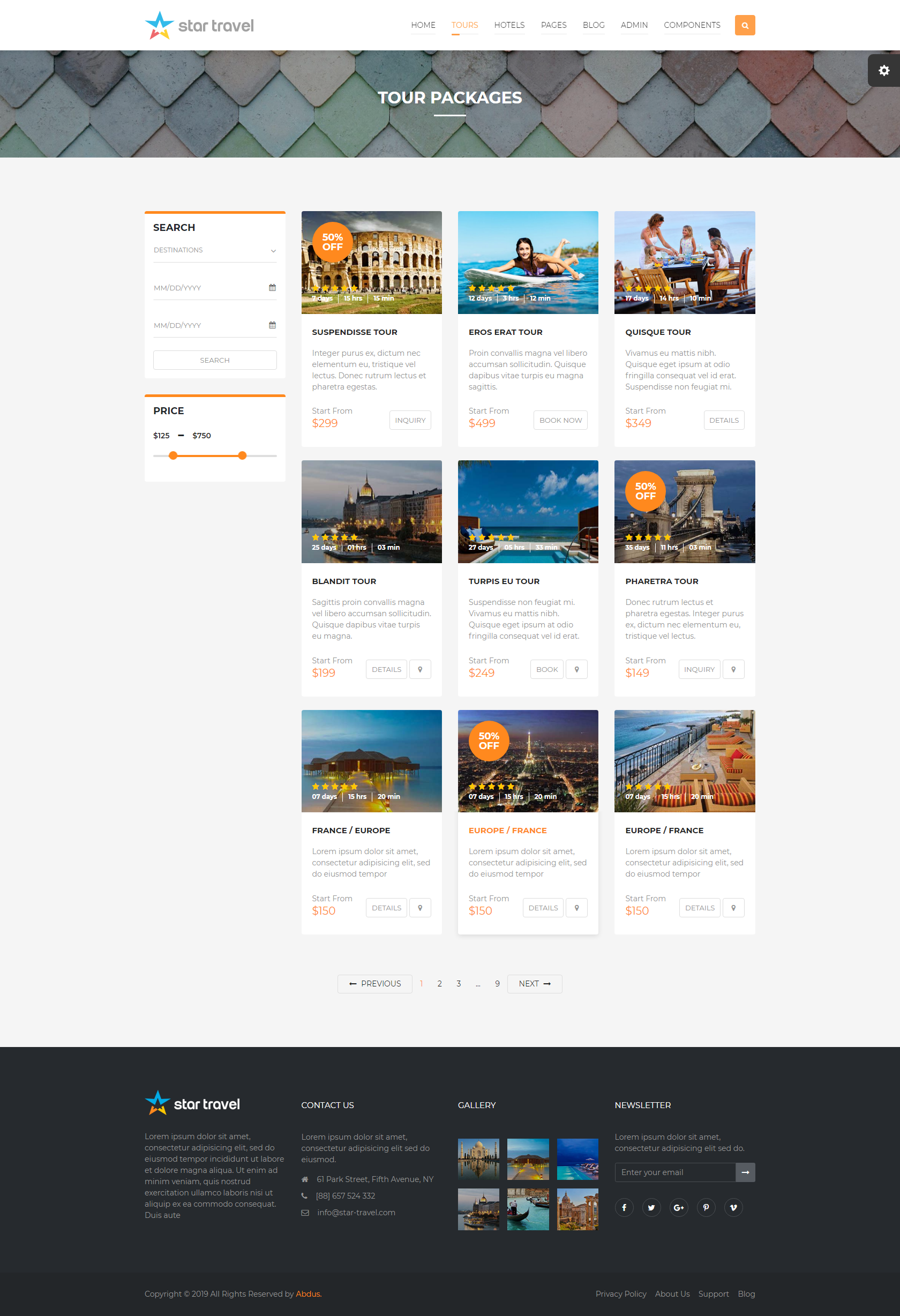Open the Twitter social icon in footer
The width and height of the screenshot is (900, 1316).
click(x=651, y=1207)
